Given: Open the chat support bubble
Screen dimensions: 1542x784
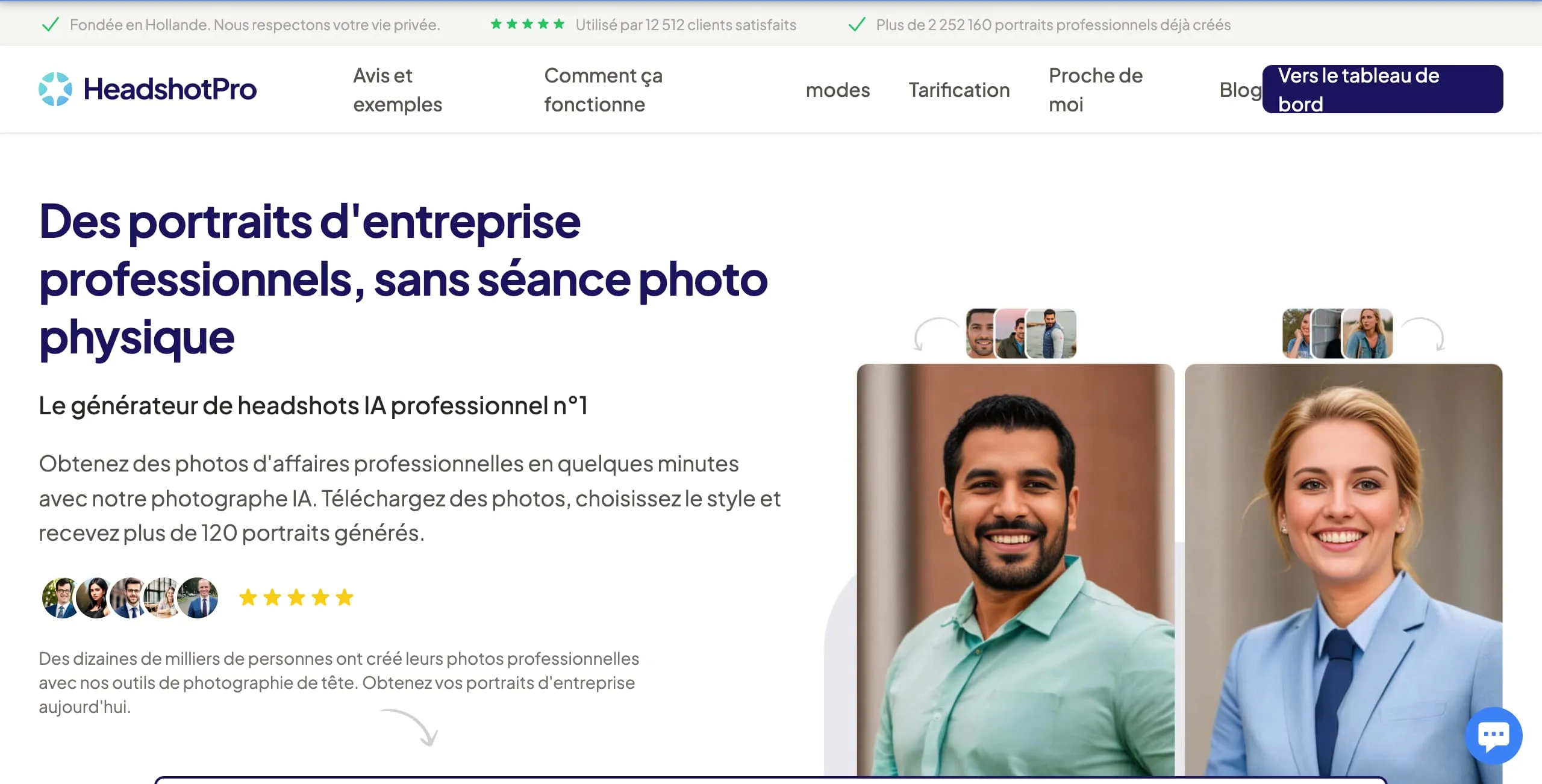Looking at the screenshot, I should point(1494,736).
